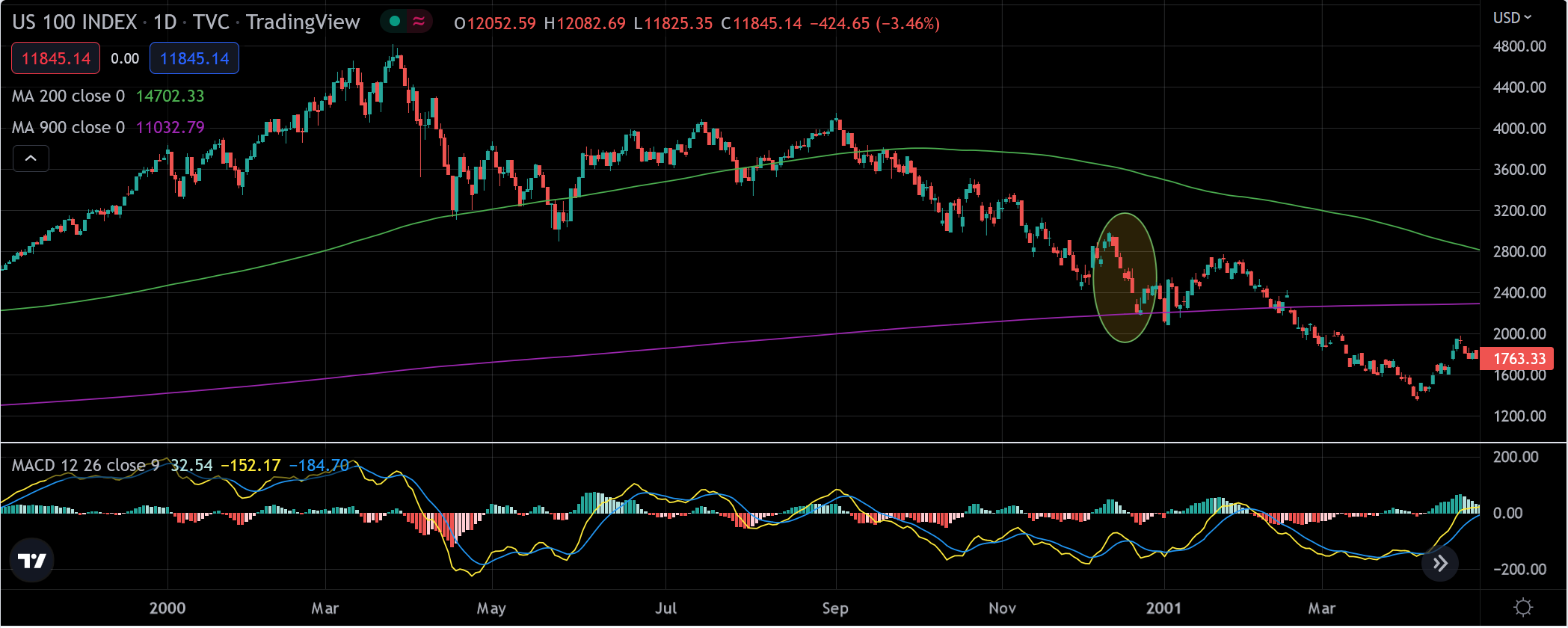Click the Sep label on time axis
The height and width of the screenshot is (628, 1568).
(x=835, y=608)
